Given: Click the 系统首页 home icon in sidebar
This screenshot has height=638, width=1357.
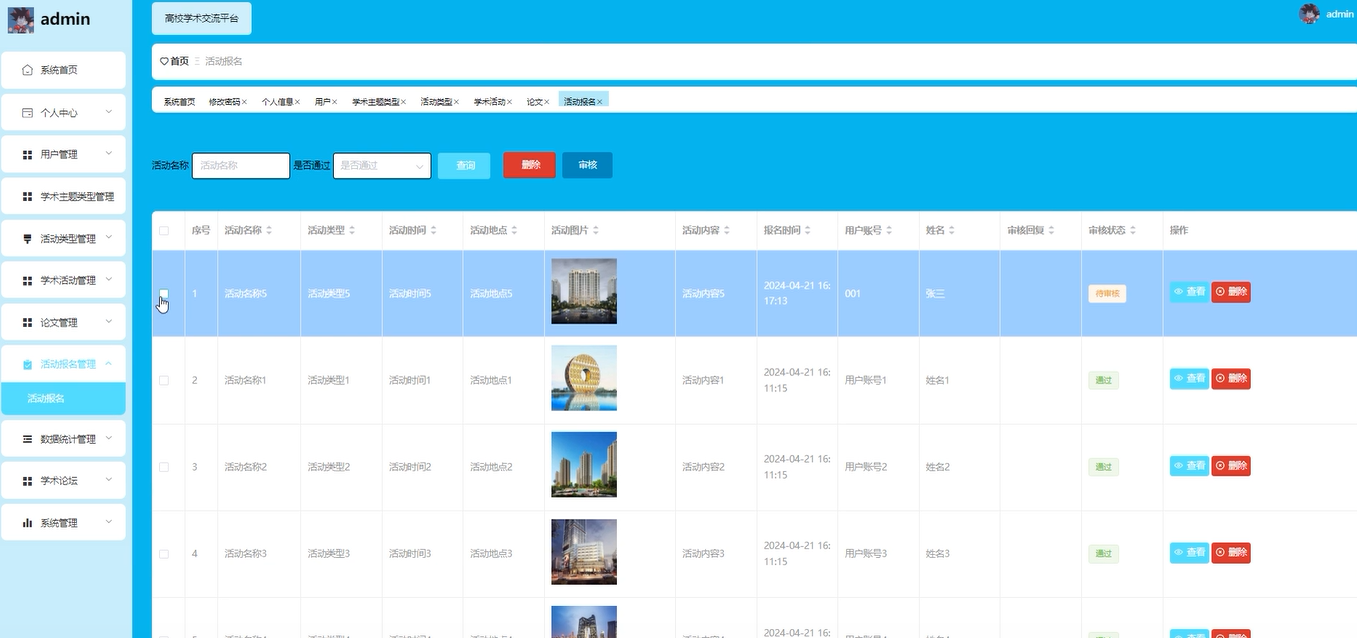Looking at the screenshot, I should 28,70.
